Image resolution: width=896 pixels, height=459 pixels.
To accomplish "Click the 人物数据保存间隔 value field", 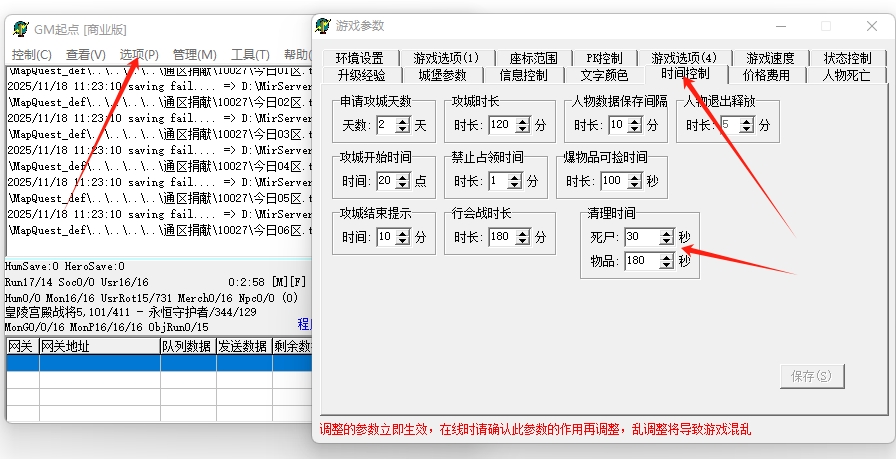I will click(x=618, y=125).
